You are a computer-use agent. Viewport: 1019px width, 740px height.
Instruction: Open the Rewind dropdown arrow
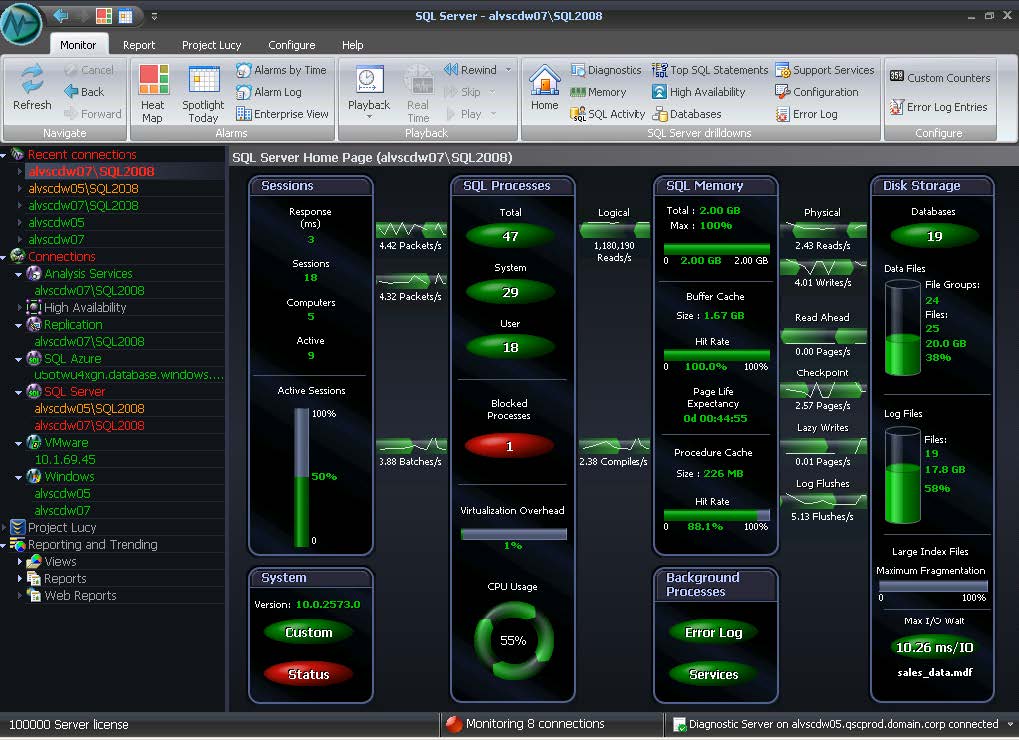(x=508, y=70)
